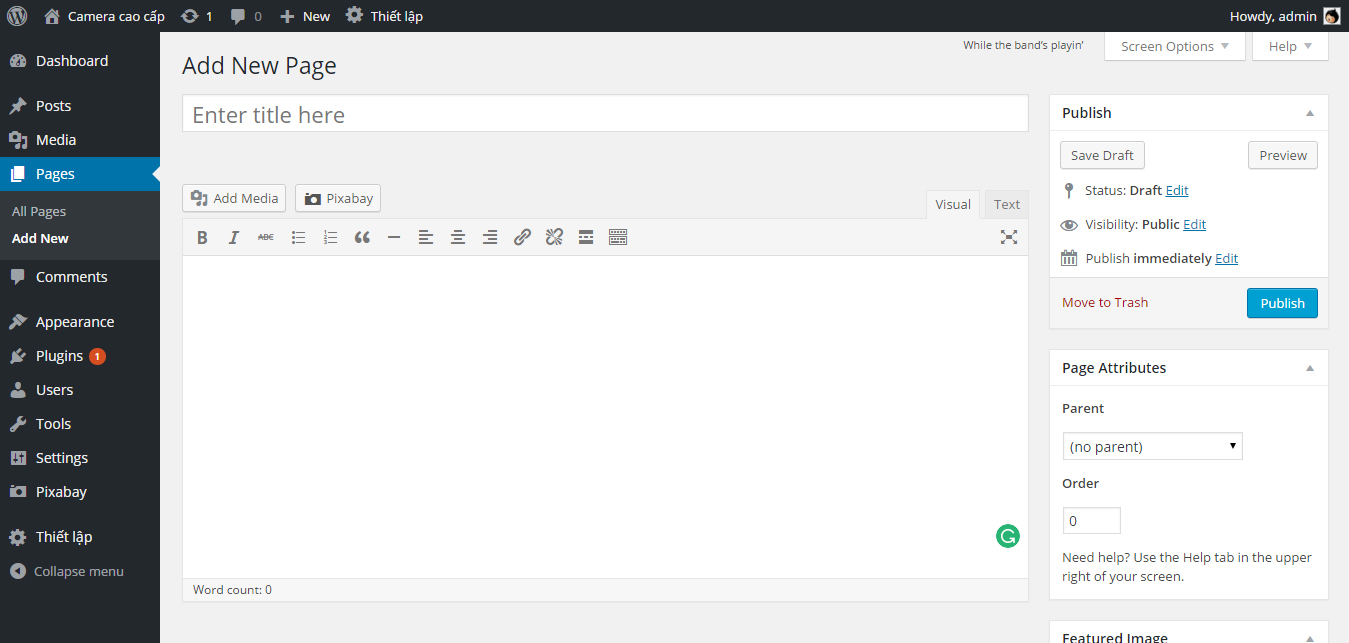Align text right
1349x643 pixels.
[x=490, y=237]
